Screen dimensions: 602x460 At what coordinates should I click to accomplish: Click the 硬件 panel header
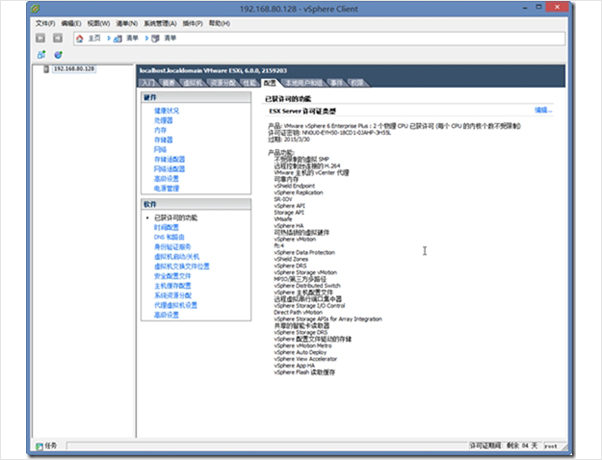[x=196, y=98]
